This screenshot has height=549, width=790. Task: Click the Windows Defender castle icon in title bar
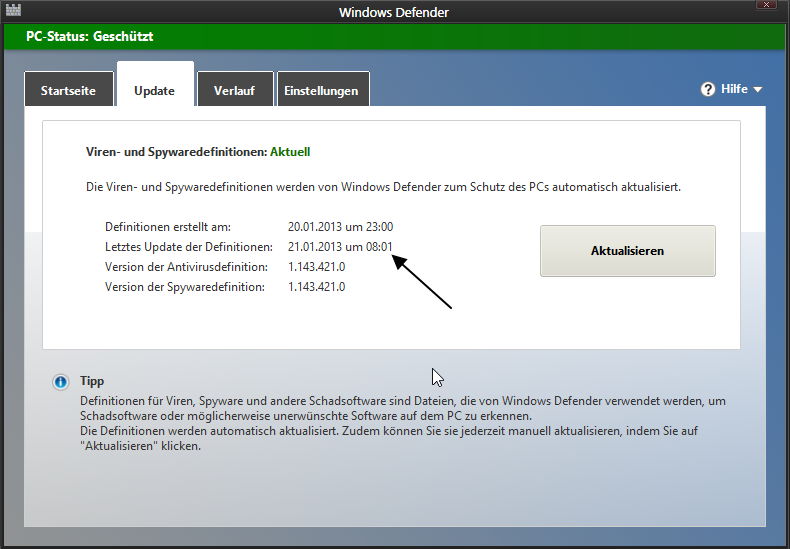point(14,10)
